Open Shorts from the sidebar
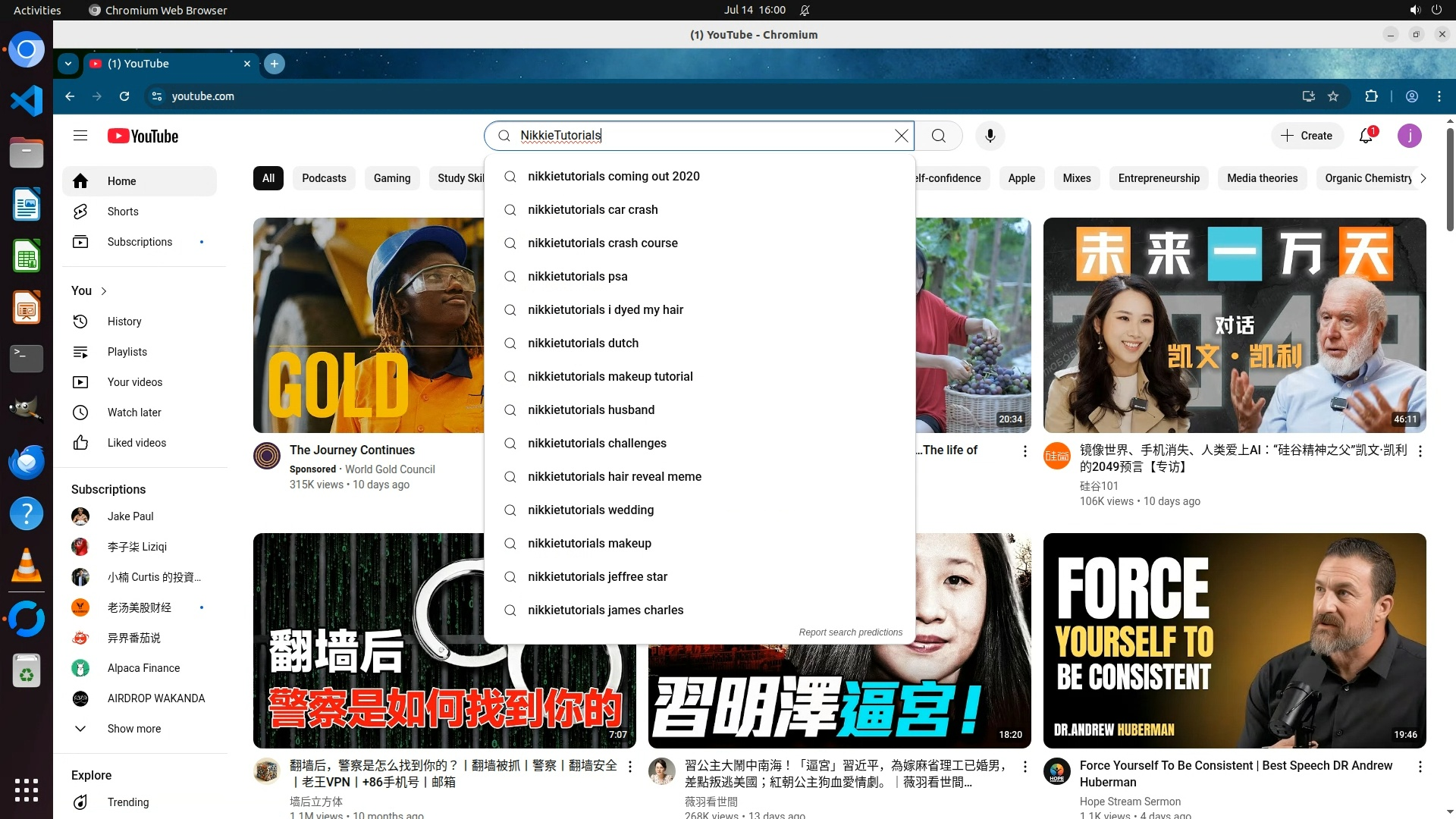This screenshot has width=1456, height=819. (123, 212)
